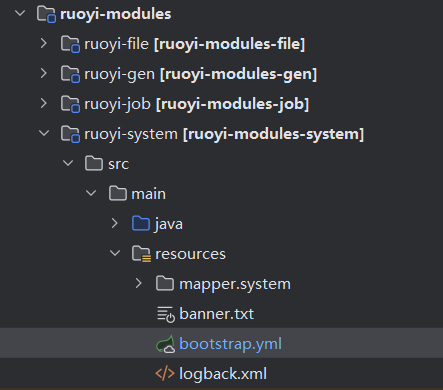Click the ruoyi-system module folder icon
Image resolution: width=443 pixels, height=390 pixels.
pyautogui.click(x=70, y=134)
